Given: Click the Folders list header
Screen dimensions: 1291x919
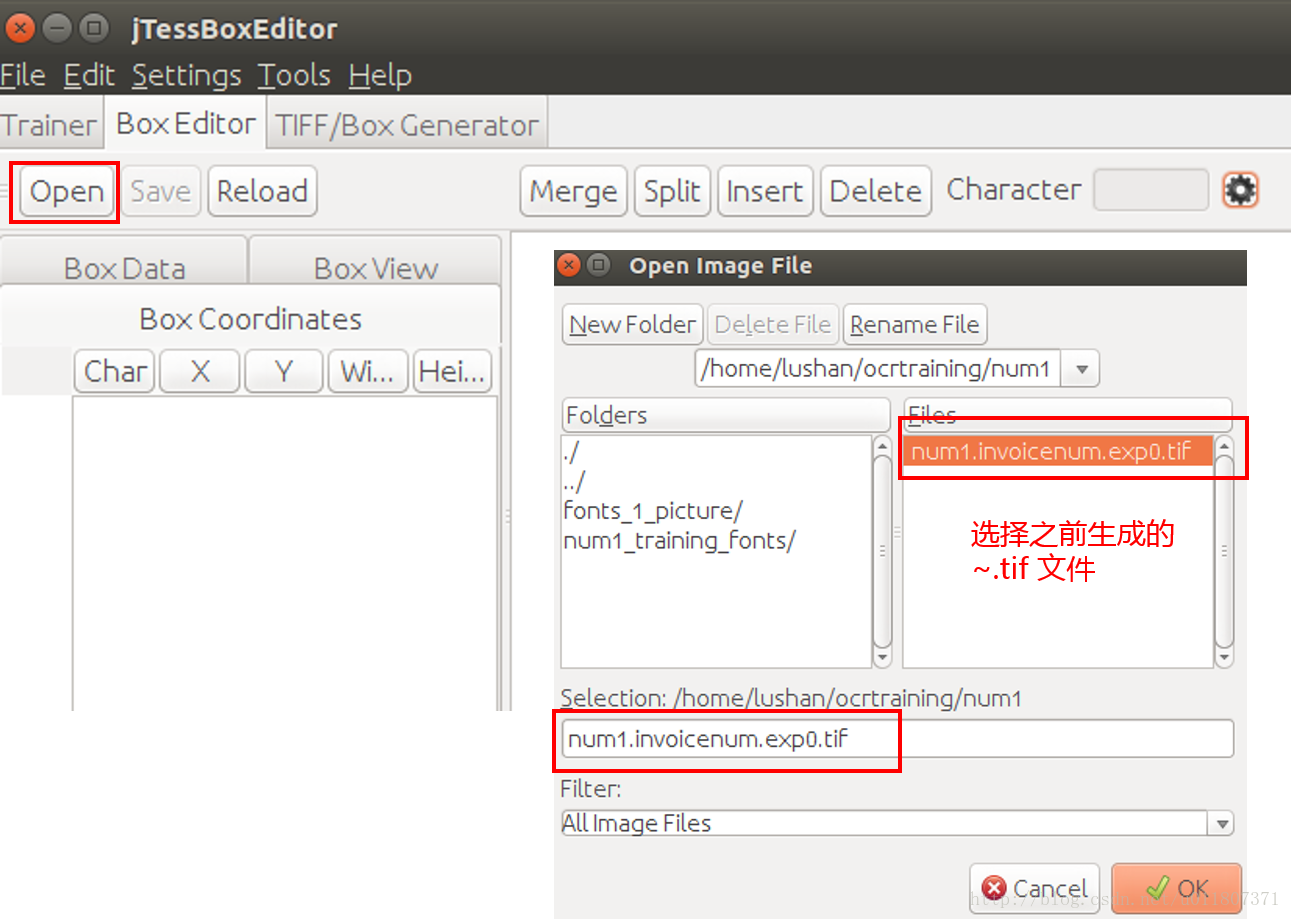Looking at the screenshot, I should 725,415.
